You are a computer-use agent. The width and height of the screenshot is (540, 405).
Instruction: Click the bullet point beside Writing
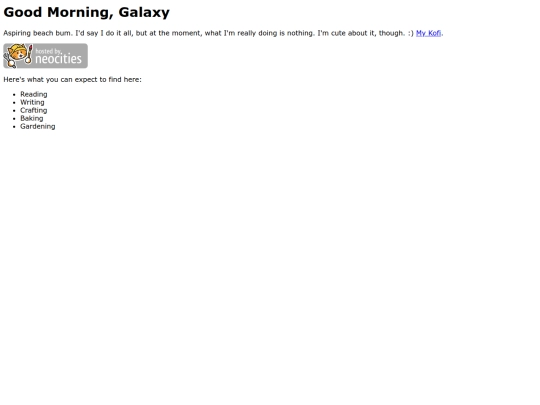[14, 102]
